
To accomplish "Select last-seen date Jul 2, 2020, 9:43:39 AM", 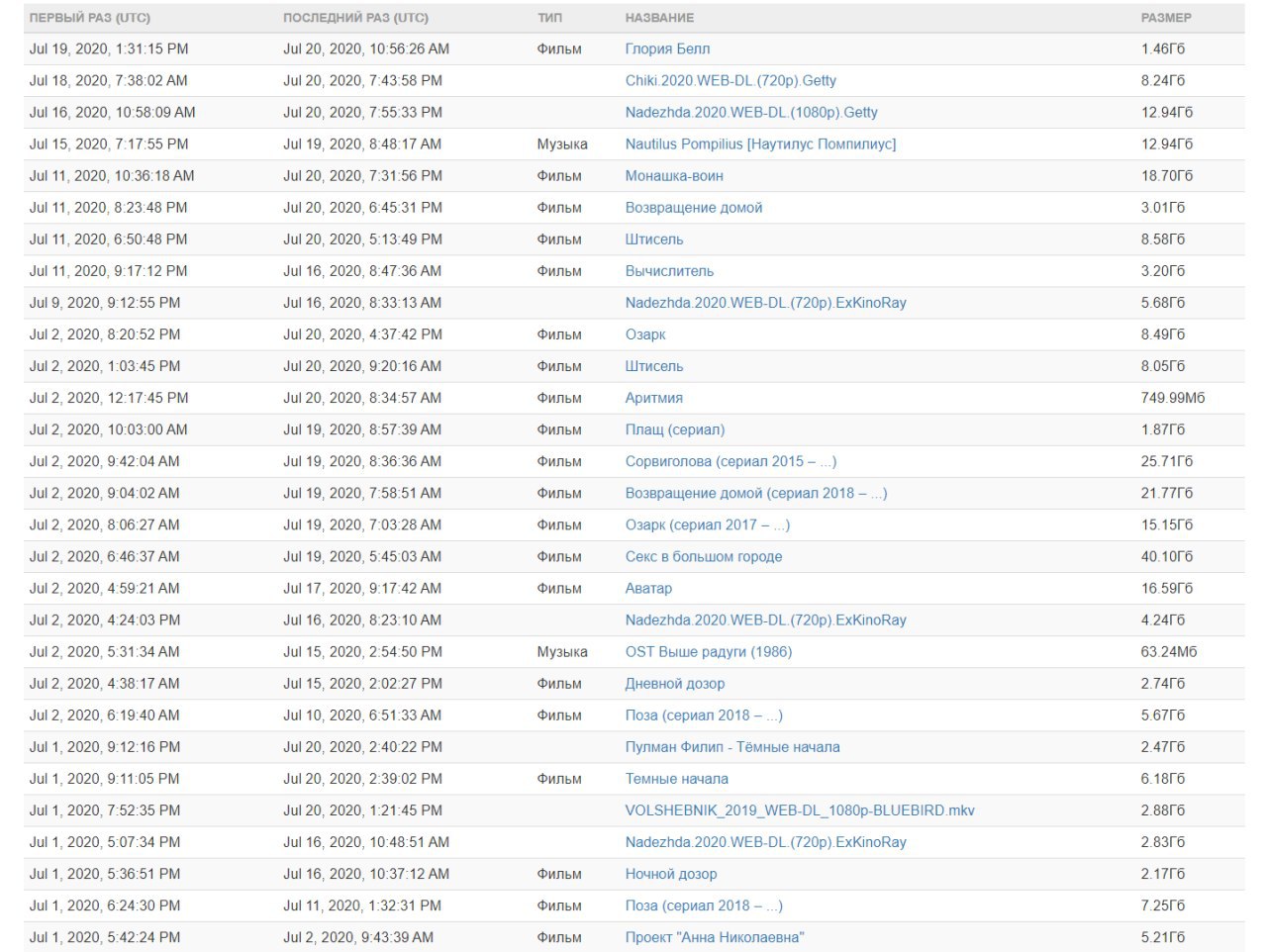I will (358, 936).
